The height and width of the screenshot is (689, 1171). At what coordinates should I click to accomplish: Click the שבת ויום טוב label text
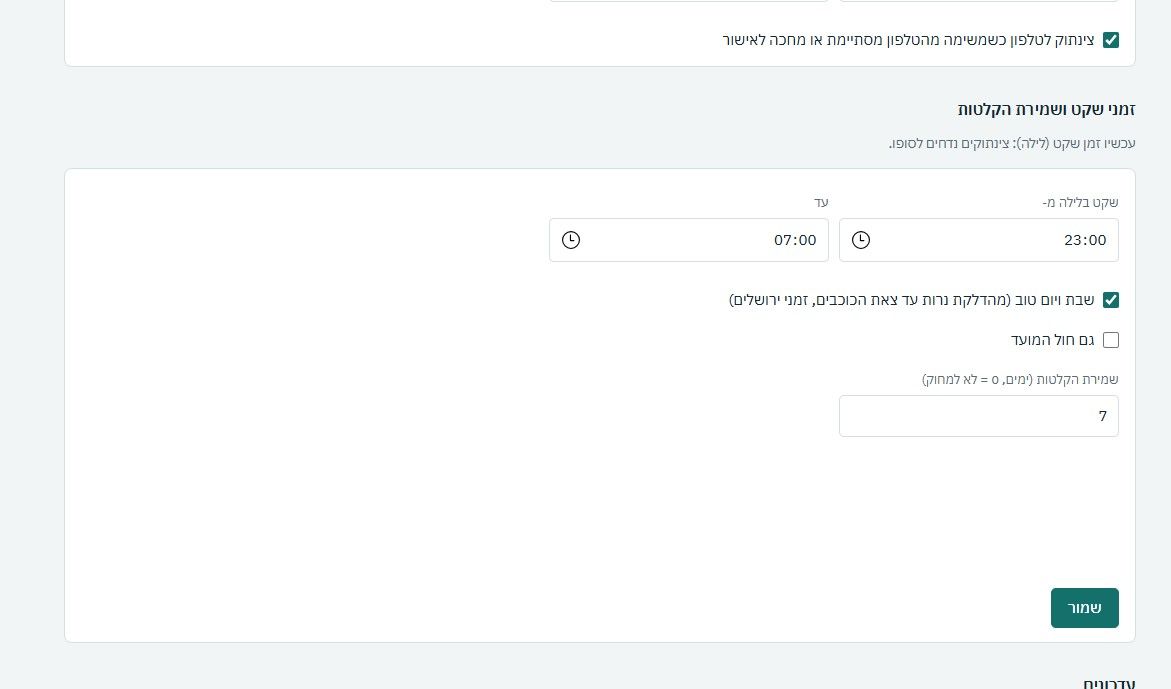[911, 300]
